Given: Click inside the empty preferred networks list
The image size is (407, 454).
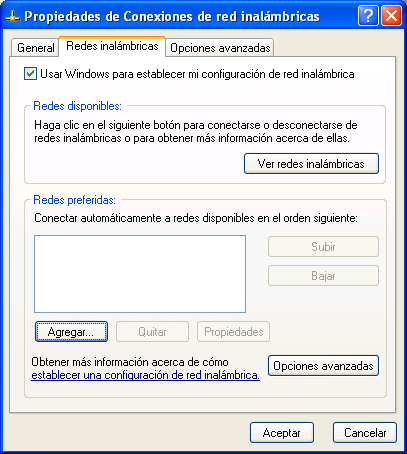Looking at the screenshot, I should click(x=140, y=274).
